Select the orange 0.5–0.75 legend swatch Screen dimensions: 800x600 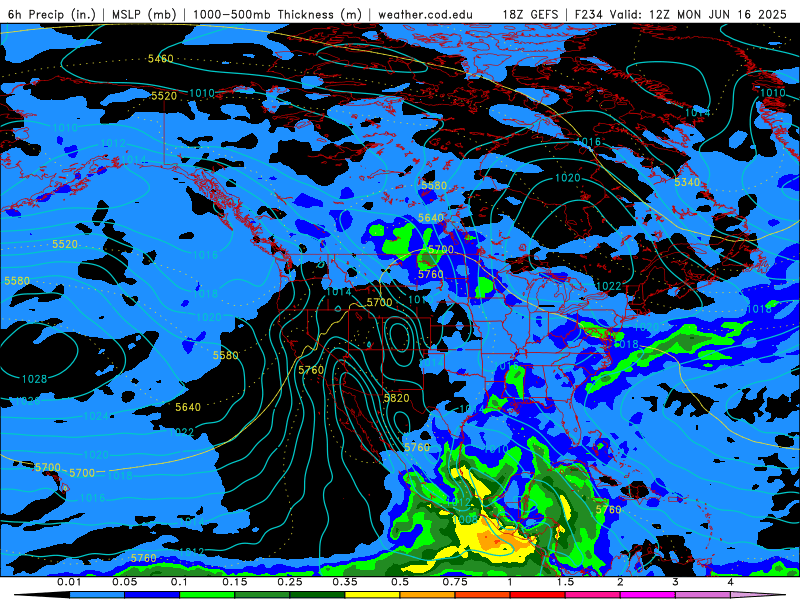point(428,595)
